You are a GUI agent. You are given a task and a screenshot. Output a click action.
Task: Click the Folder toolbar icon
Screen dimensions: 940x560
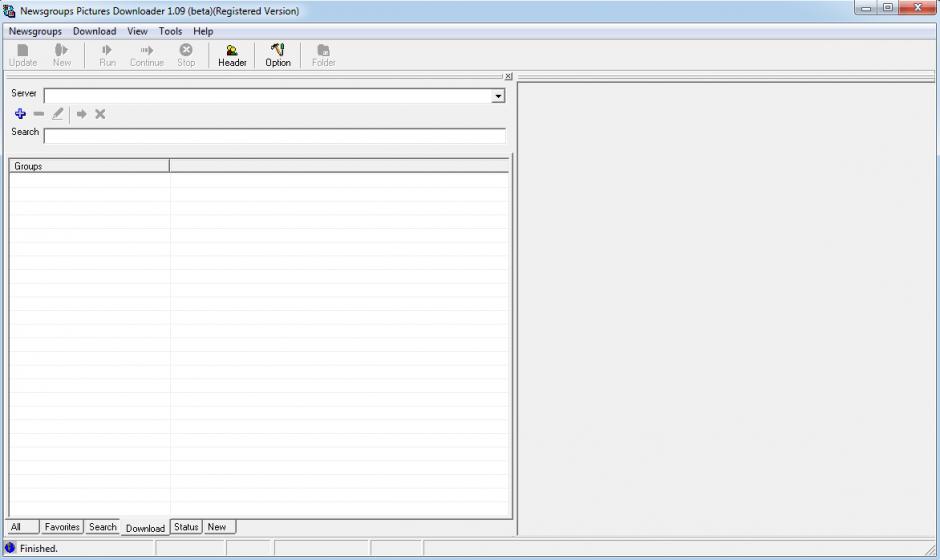(x=323, y=55)
